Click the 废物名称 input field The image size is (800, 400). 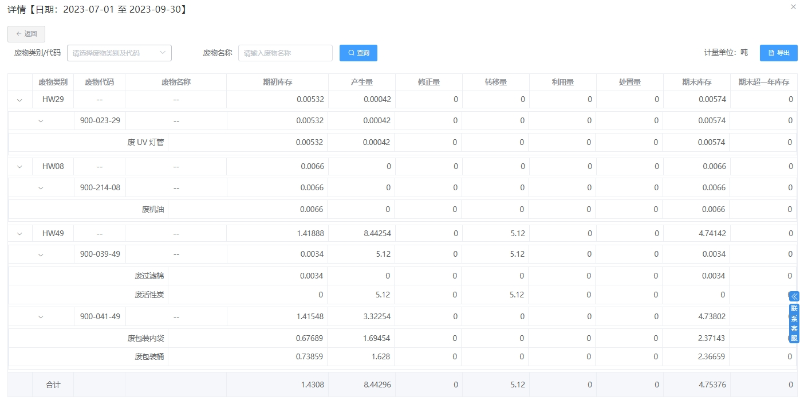pyautogui.click(x=285, y=53)
